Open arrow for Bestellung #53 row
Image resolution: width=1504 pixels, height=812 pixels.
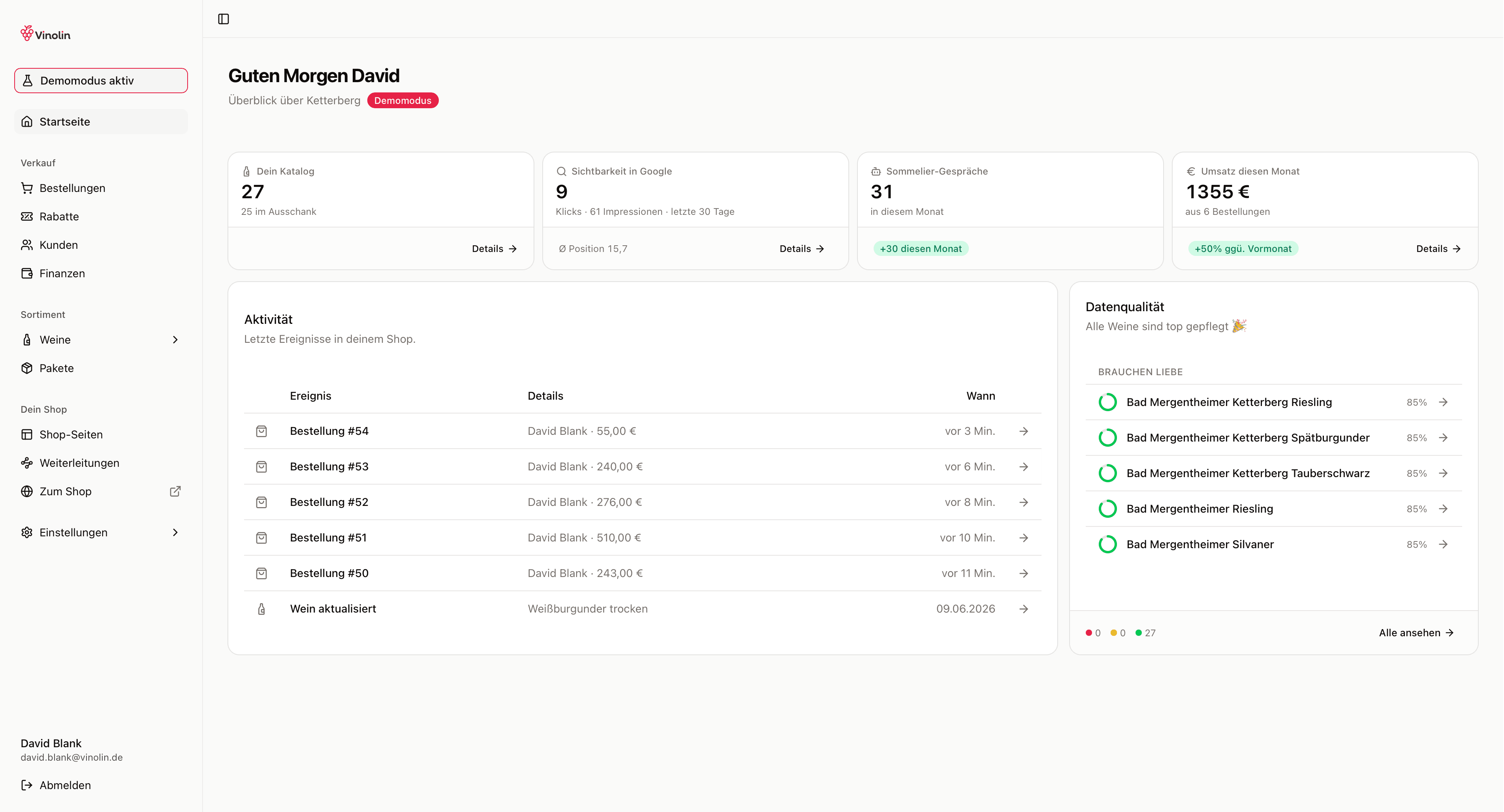[1023, 466]
